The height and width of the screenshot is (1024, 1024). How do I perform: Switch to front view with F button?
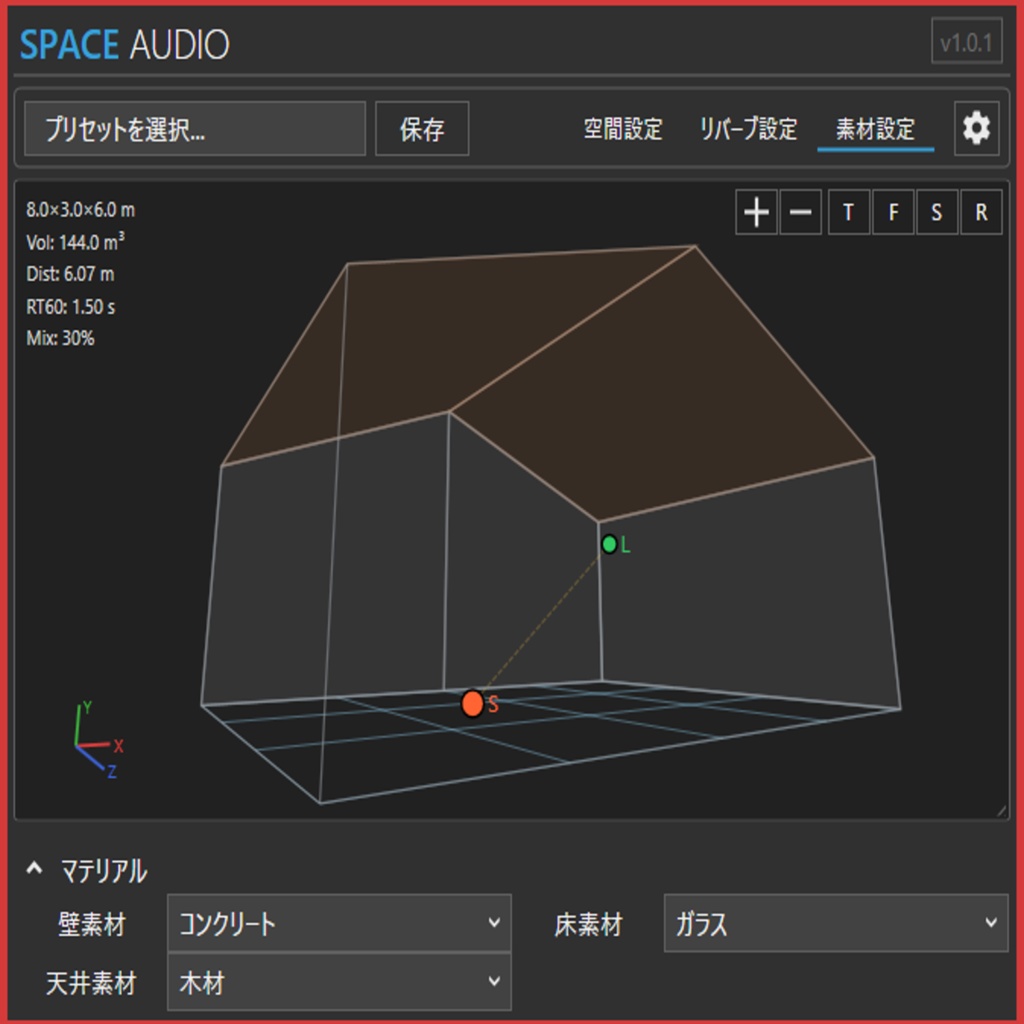point(893,212)
